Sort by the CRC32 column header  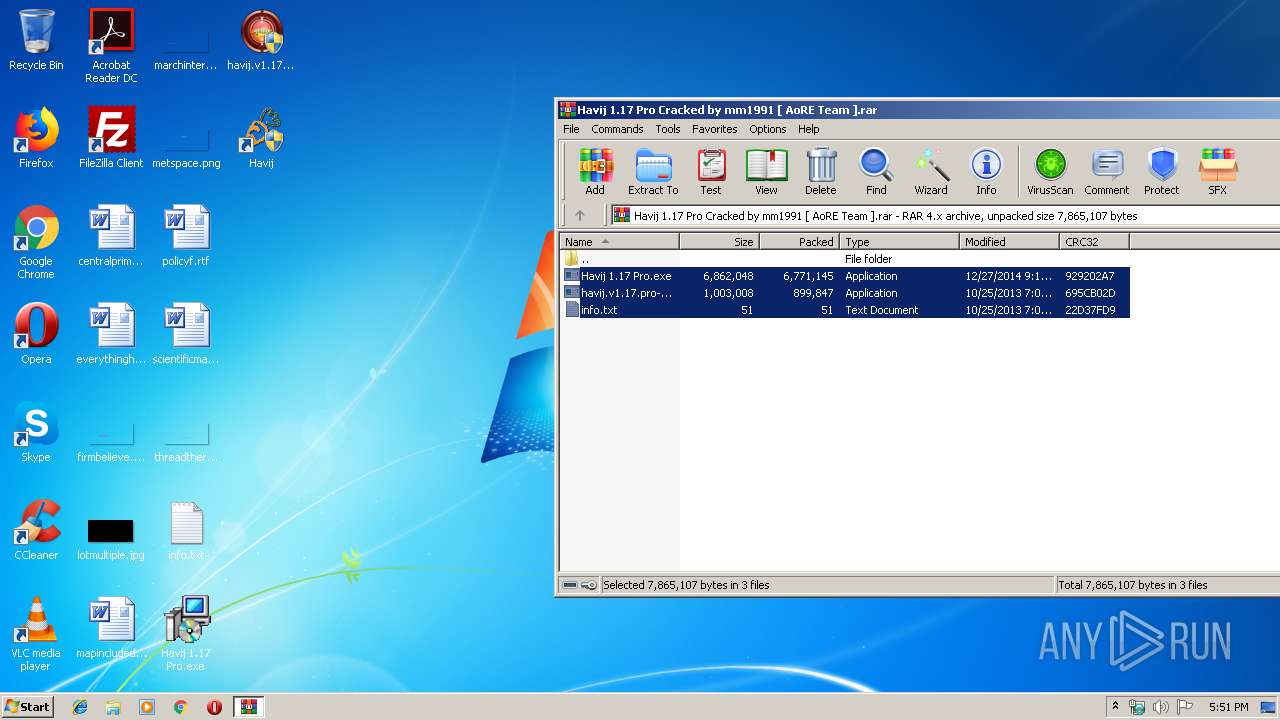[1095, 242]
